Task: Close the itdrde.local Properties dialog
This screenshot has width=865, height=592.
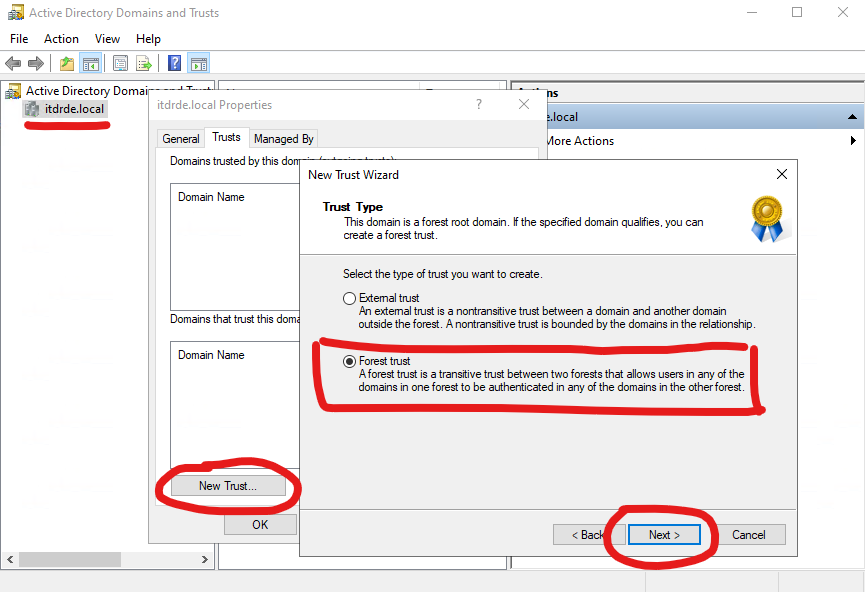Action: 524,104
